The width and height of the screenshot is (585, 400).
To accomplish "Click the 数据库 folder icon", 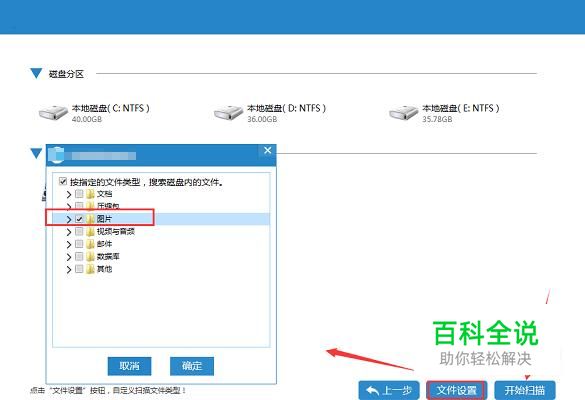I will pyautogui.click(x=90, y=257).
